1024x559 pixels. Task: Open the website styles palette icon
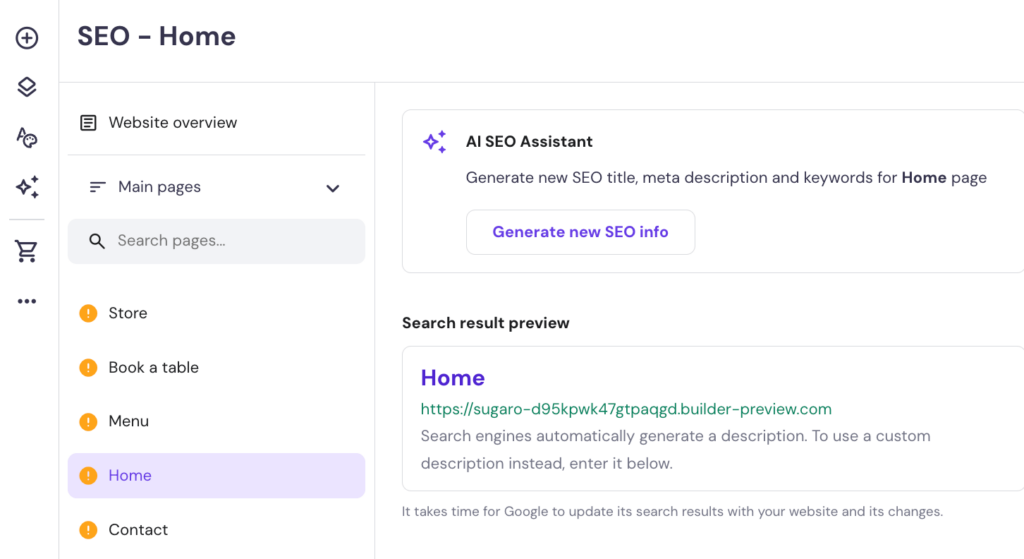click(x=27, y=137)
